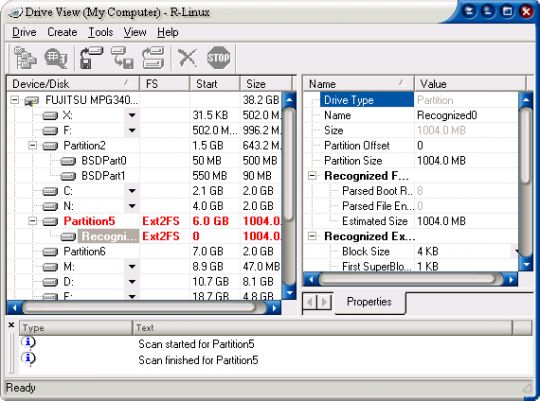Click drive list scroll down arrow
This screenshot has width=540, height=401.
point(289,293)
